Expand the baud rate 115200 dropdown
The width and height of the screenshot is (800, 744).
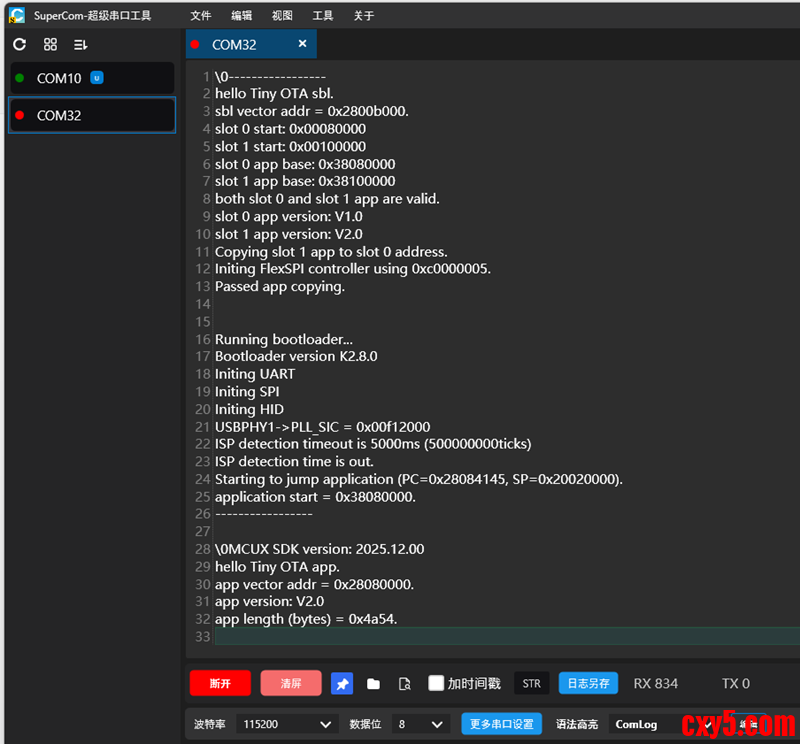(285, 724)
